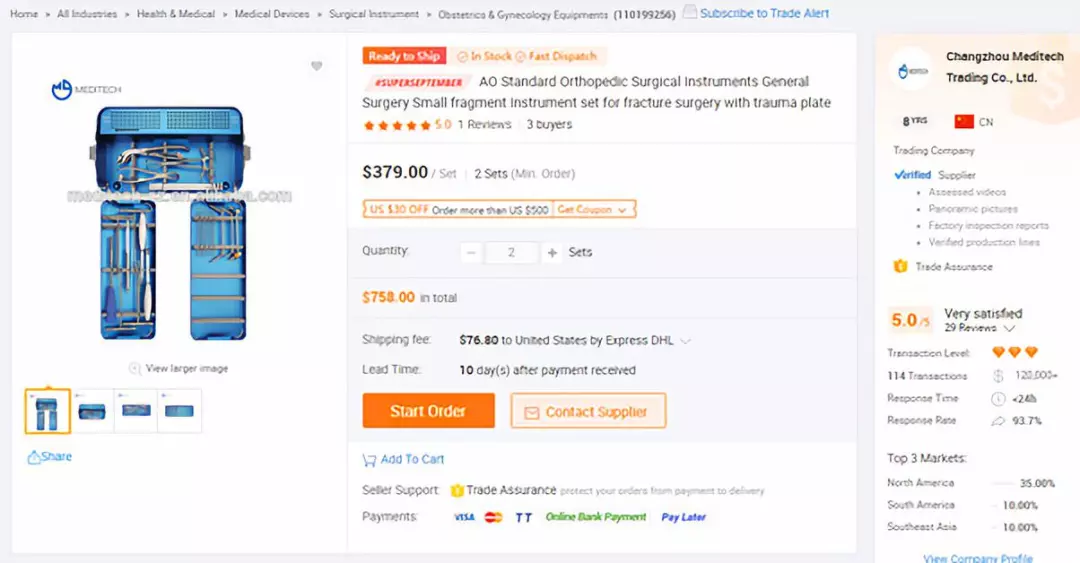Go to Surgical Instrument breadcrumb category
Image resolution: width=1080 pixels, height=563 pixels.
373,14
